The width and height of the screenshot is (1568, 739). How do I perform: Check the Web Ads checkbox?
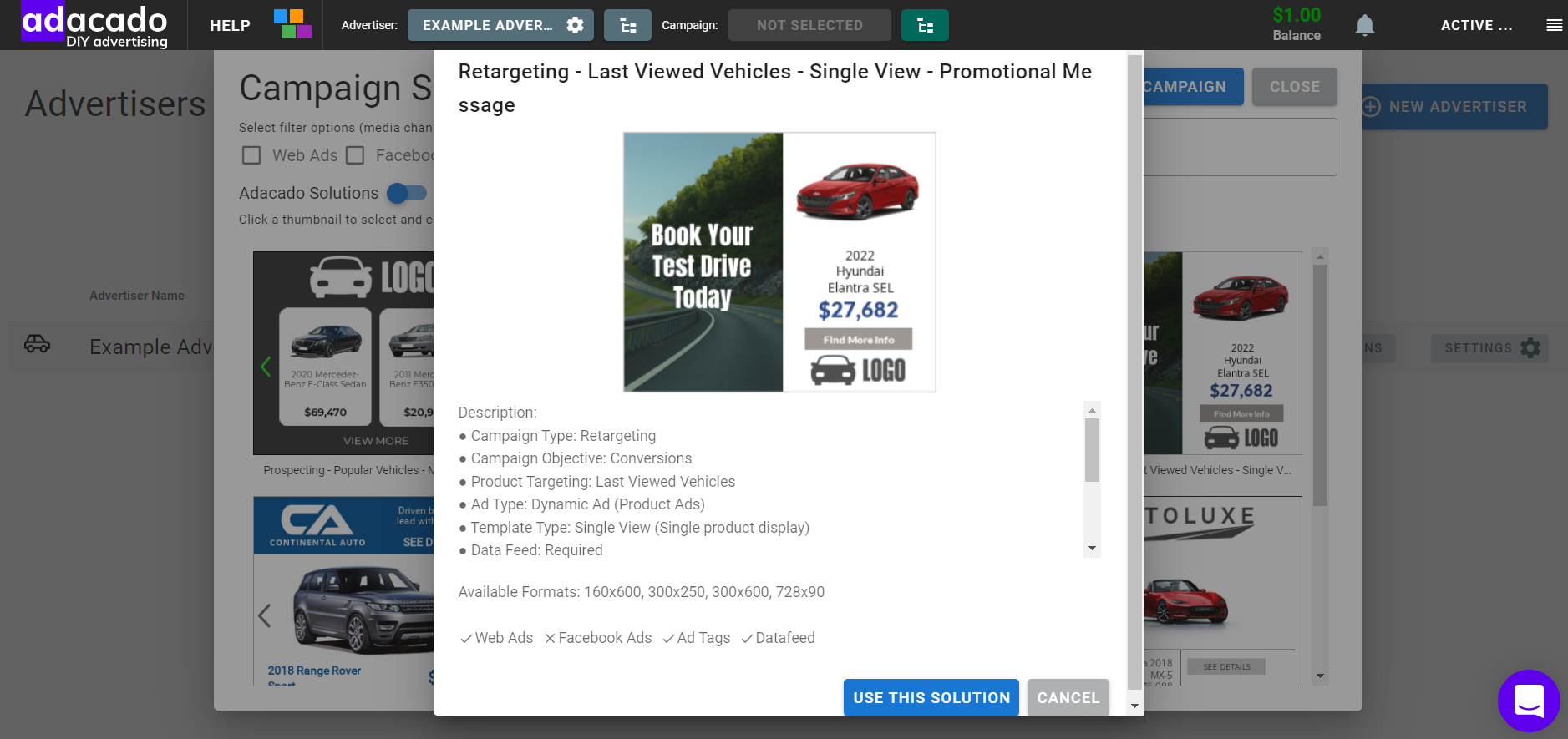click(251, 155)
